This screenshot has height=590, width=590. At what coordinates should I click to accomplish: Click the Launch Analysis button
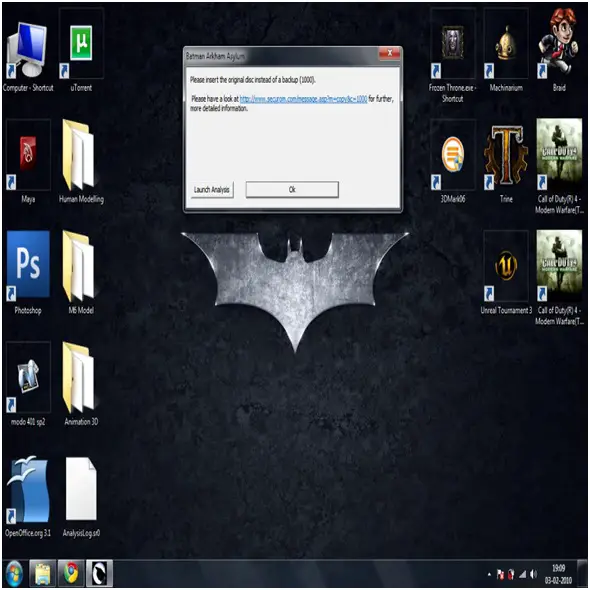coord(211,190)
